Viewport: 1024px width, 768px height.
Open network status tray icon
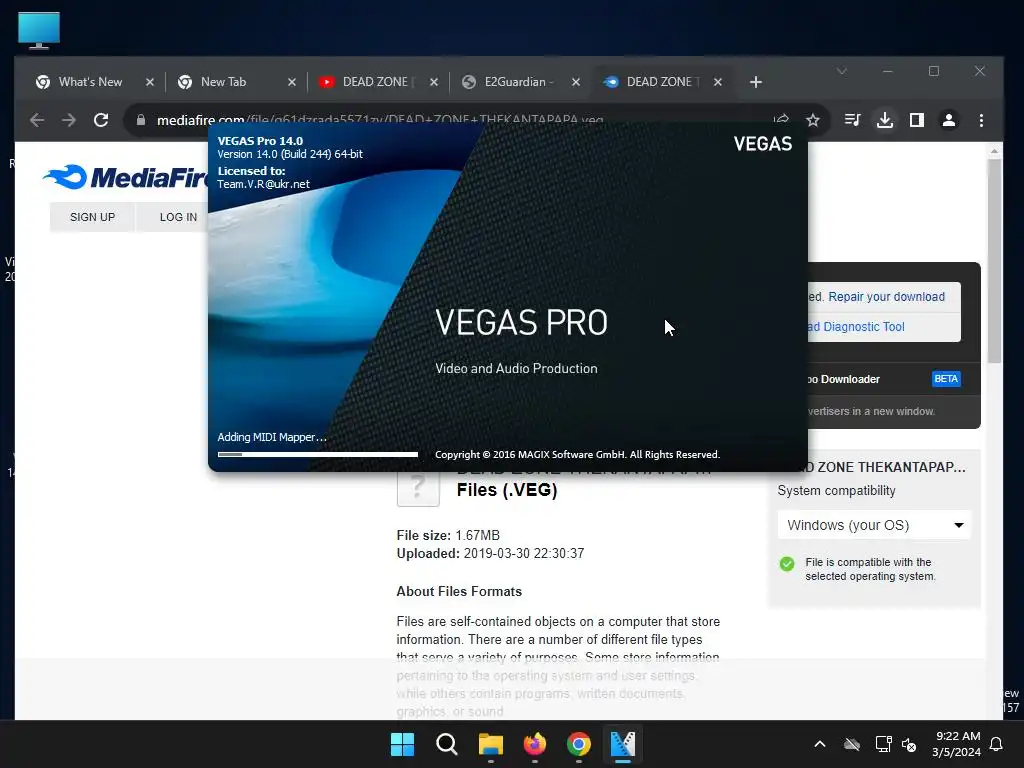pyautogui.click(x=883, y=744)
